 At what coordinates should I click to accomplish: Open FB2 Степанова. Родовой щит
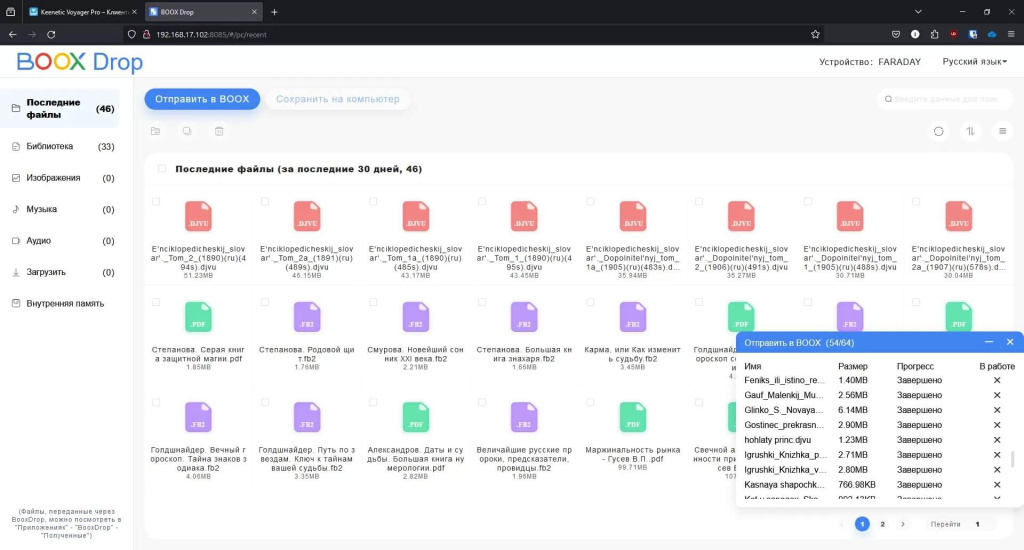307,317
